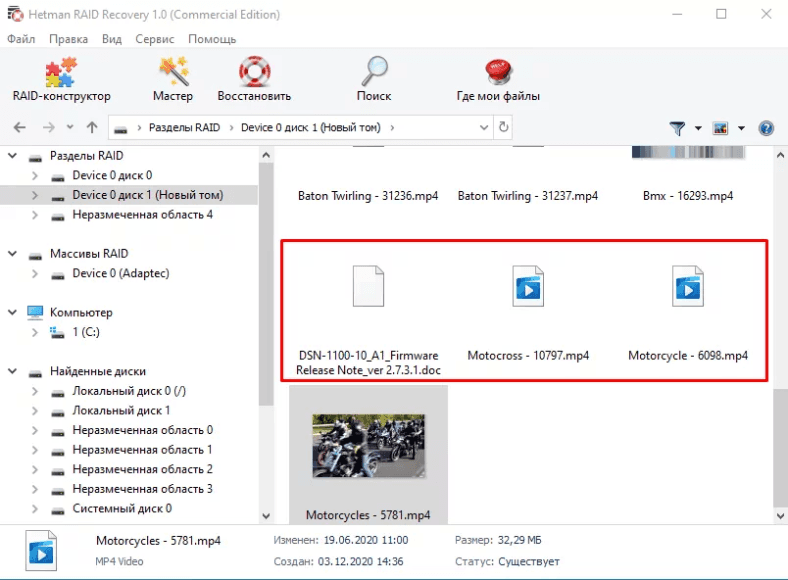Expand Device 0 (Adaptec) node
The width and height of the screenshot is (788, 580).
35,273
